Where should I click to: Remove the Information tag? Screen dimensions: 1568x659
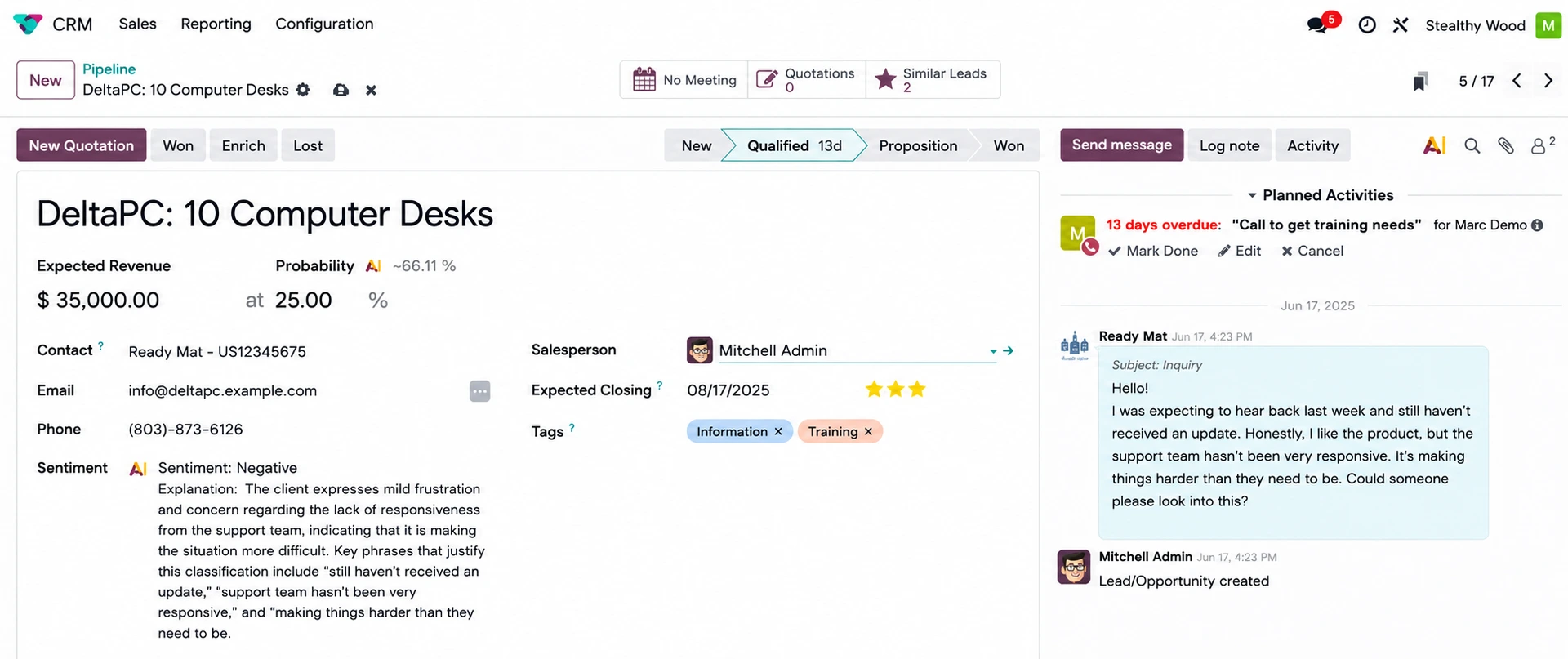pos(778,431)
